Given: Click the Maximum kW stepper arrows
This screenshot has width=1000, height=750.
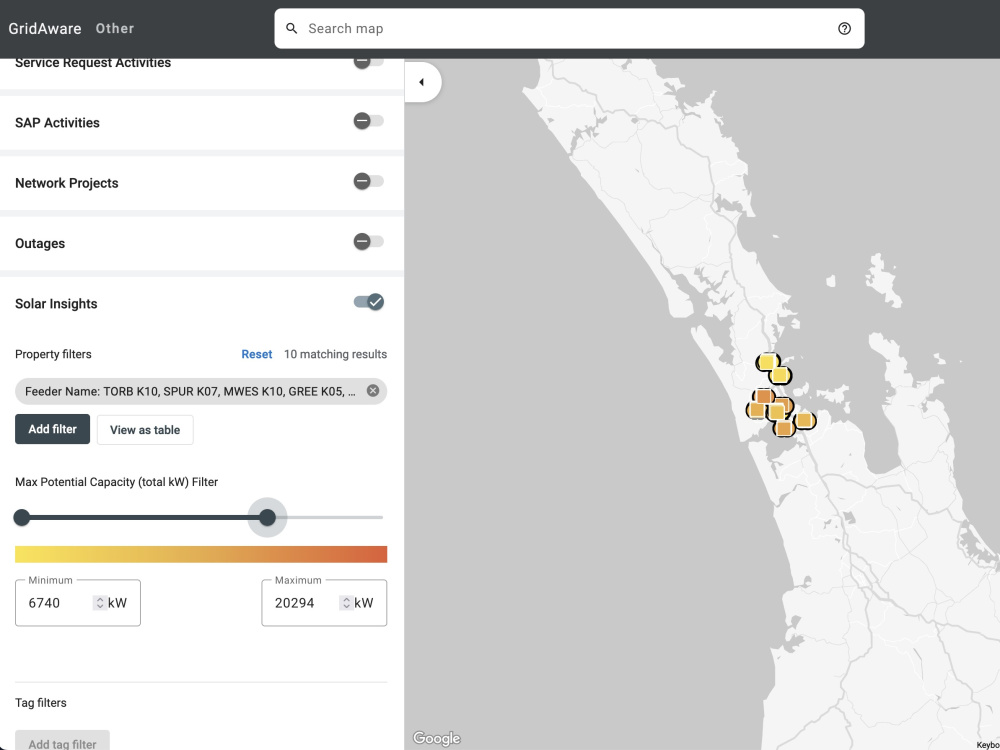Looking at the screenshot, I should (346, 603).
